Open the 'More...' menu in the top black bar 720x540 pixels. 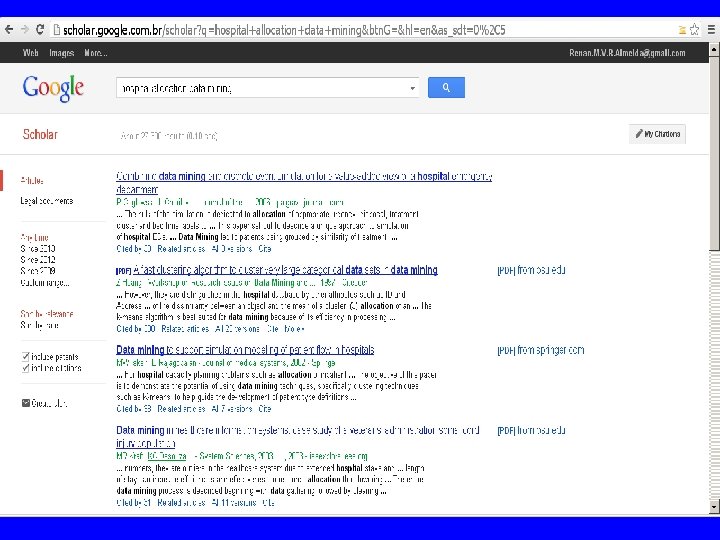pyautogui.click(x=96, y=53)
